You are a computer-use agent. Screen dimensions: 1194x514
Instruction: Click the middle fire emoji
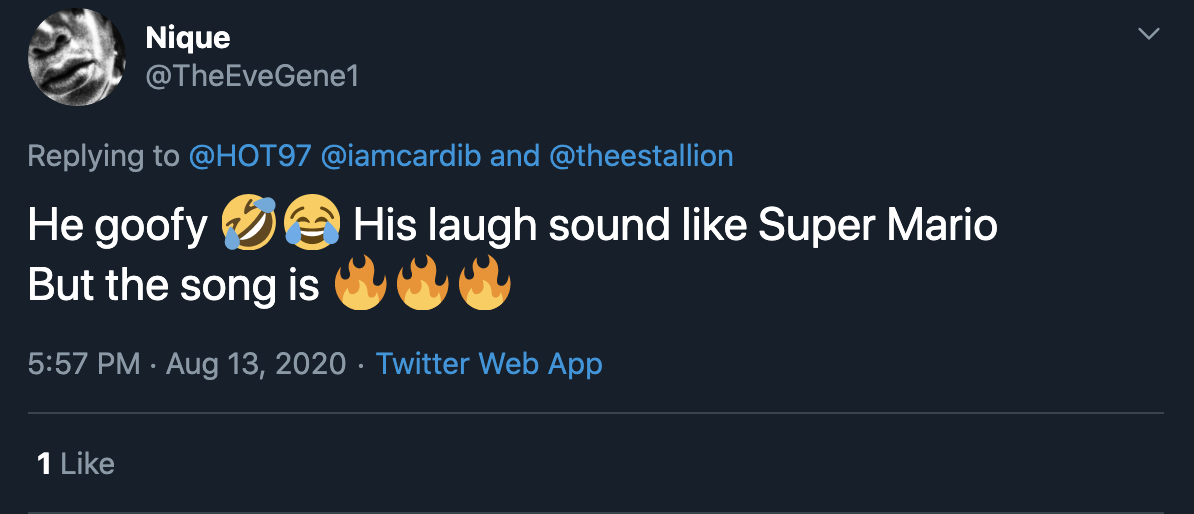[x=422, y=287]
